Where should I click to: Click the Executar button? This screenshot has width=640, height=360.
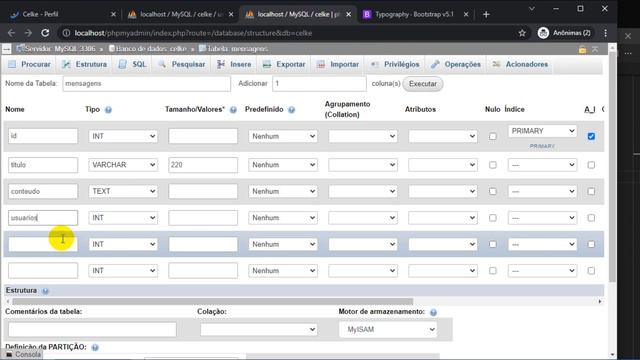(422, 84)
